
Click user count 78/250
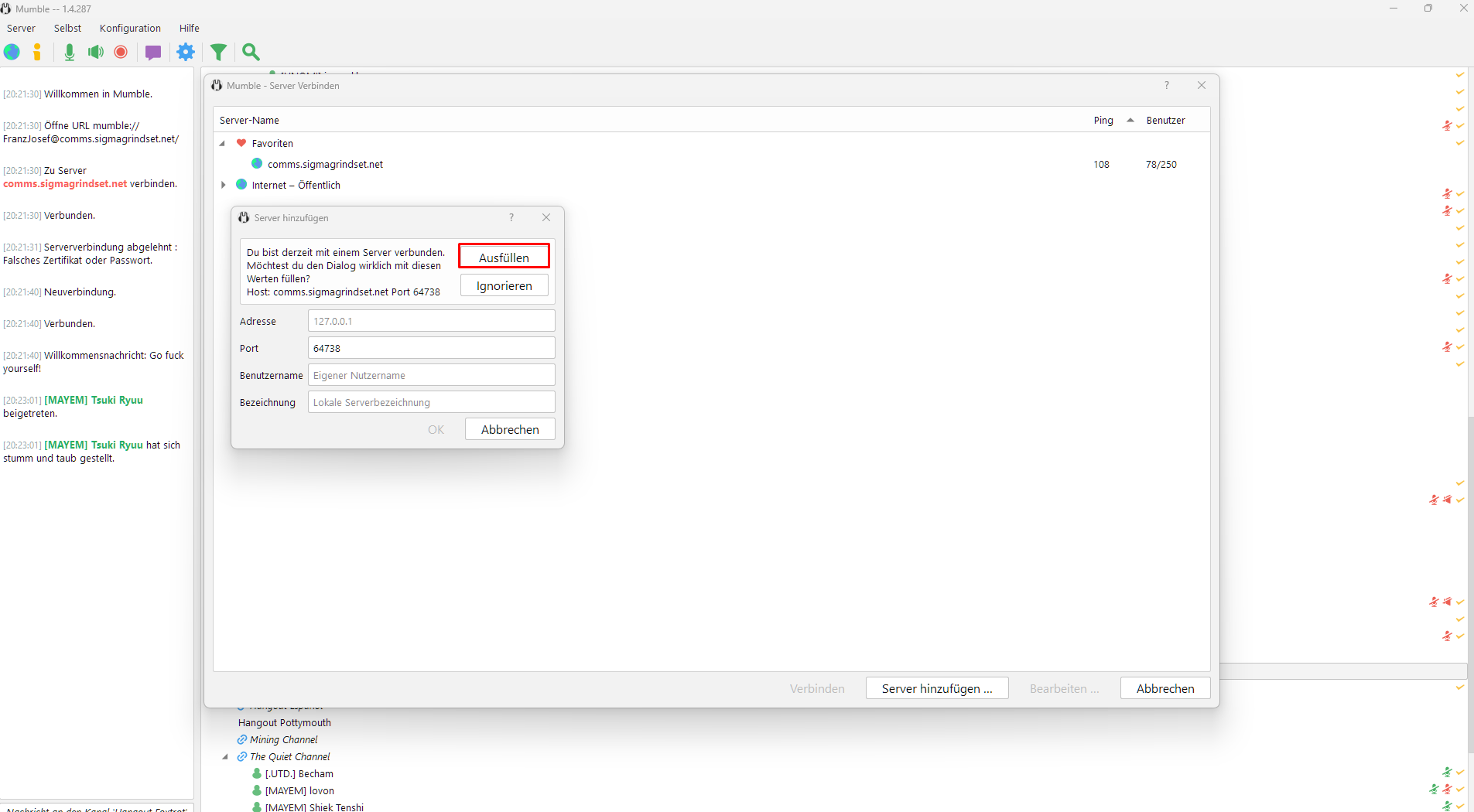click(1161, 164)
